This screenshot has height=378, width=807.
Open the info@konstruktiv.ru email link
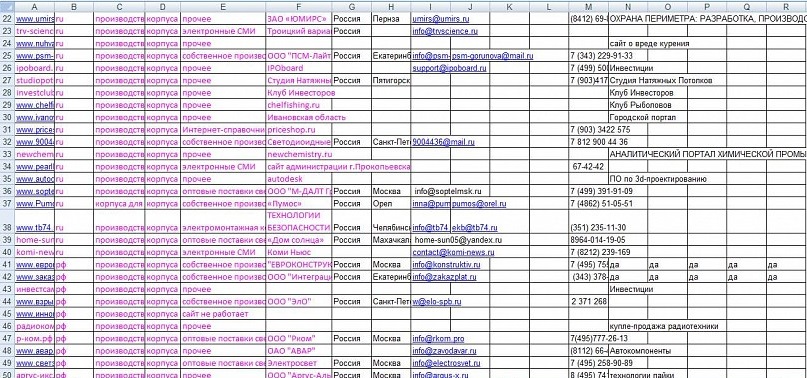click(446, 265)
